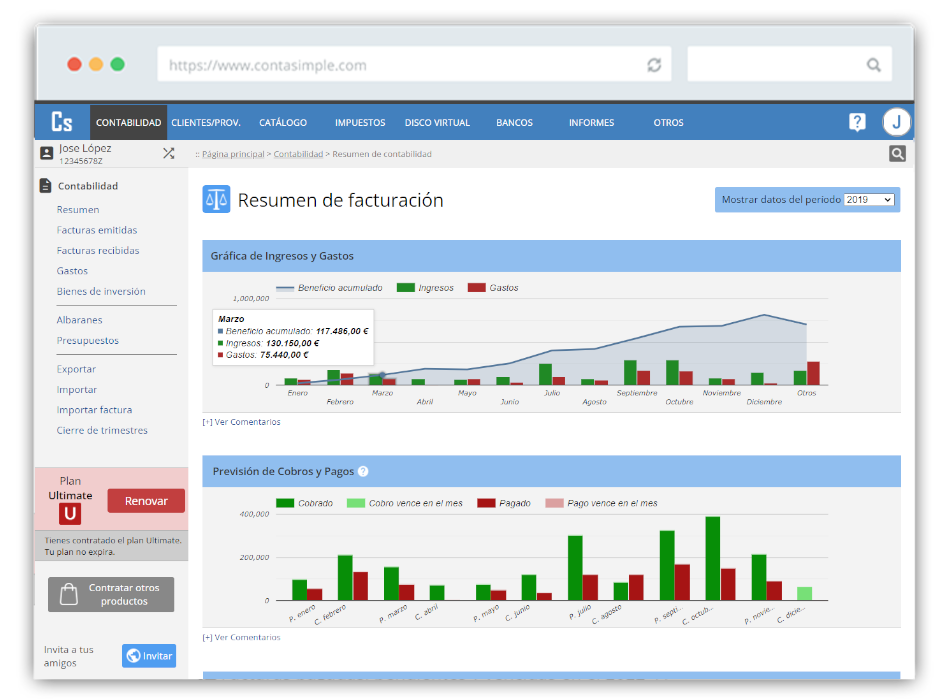Click the magnifier search icon below the navbar
The height and width of the screenshot is (699, 950).
(897, 154)
